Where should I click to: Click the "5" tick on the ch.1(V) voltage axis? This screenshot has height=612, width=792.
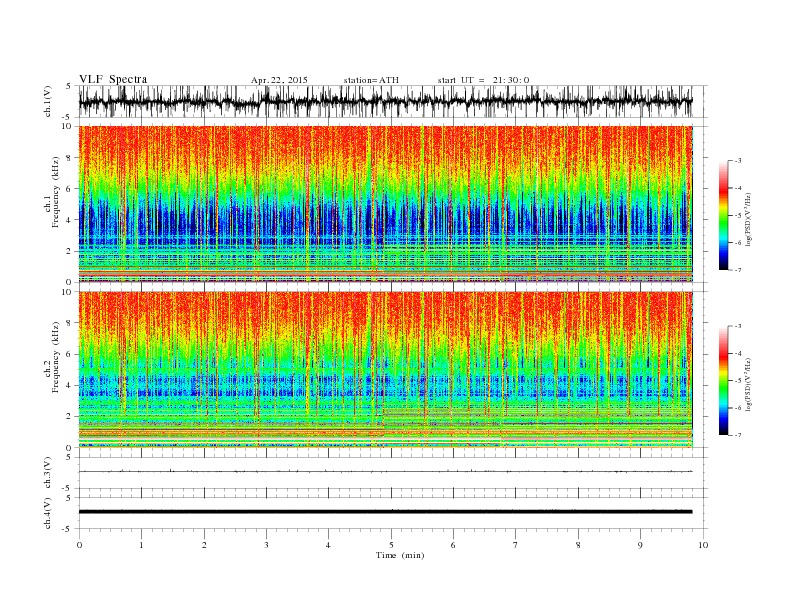click(69, 86)
